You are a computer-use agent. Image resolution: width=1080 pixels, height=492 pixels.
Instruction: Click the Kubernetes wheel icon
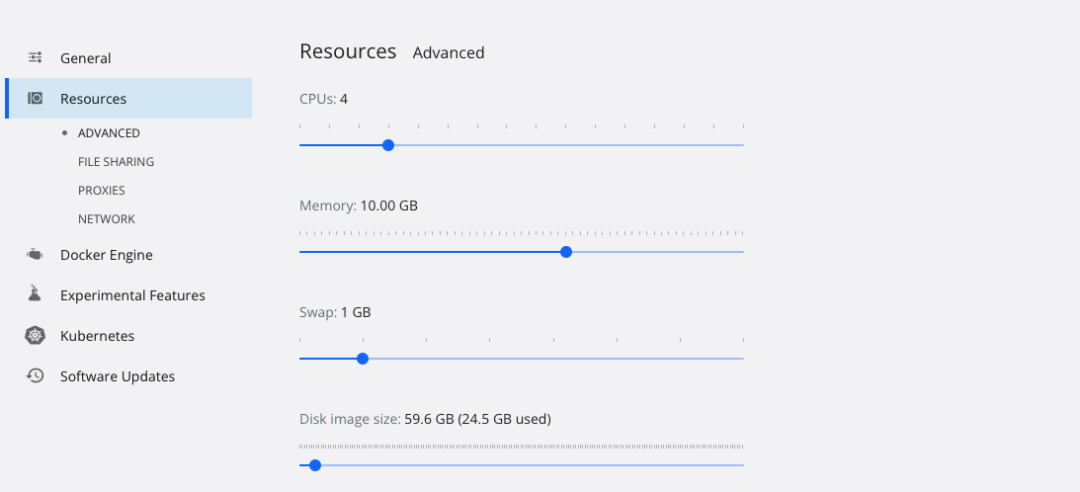[35, 336]
